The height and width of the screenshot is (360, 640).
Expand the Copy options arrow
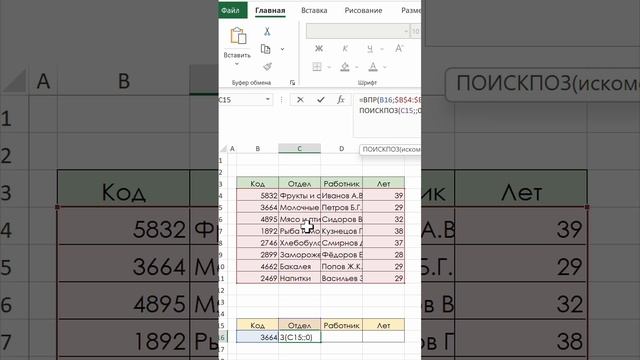pyautogui.click(x=282, y=49)
